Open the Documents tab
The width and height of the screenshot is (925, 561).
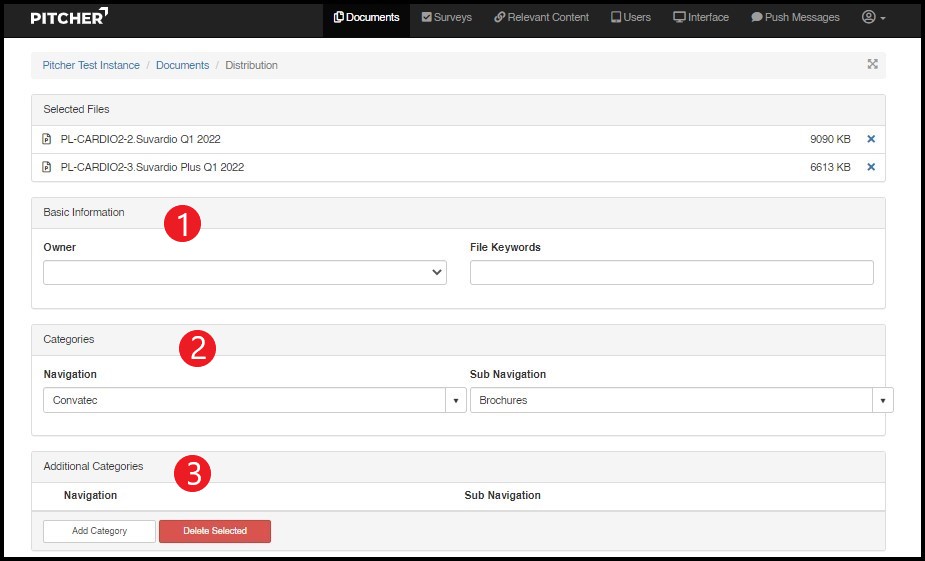click(366, 17)
